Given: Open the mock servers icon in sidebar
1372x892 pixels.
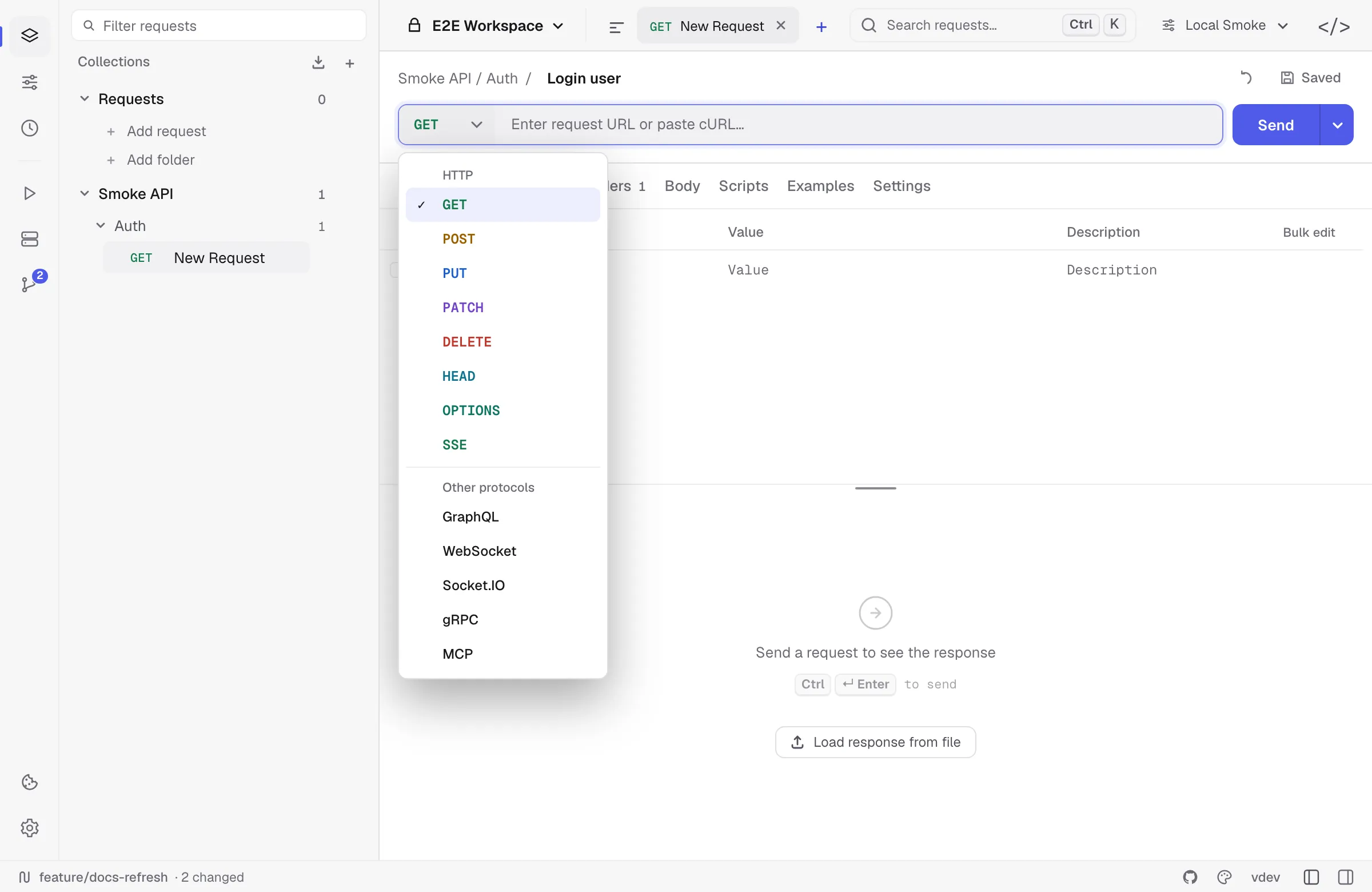Looking at the screenshot, I should coord(29,238).
